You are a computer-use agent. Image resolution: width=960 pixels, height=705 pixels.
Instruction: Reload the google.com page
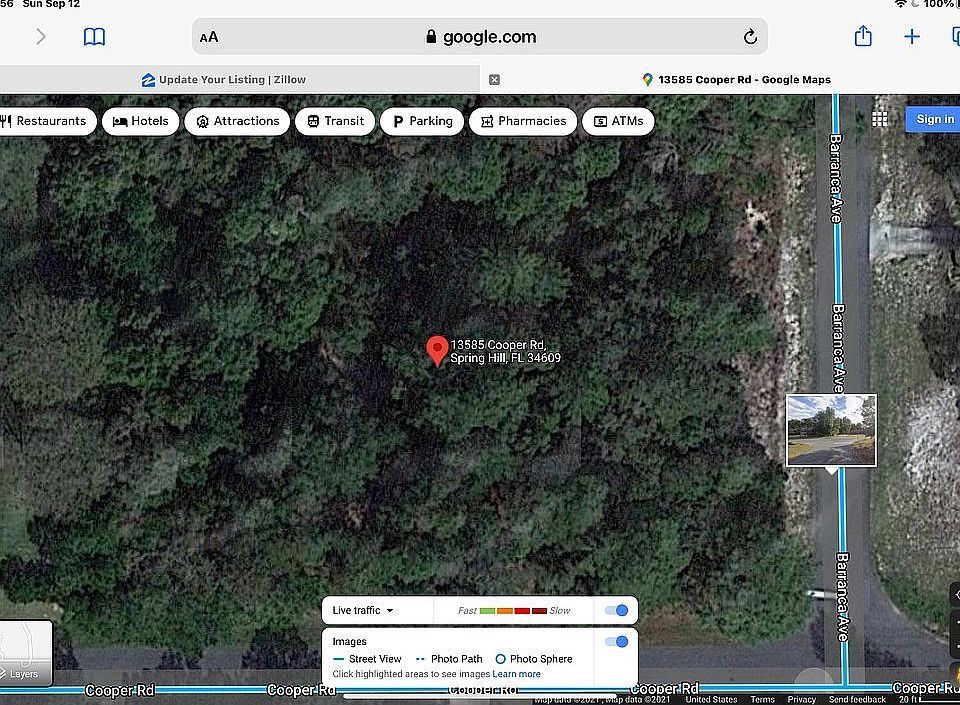click(x=750, y=37)
